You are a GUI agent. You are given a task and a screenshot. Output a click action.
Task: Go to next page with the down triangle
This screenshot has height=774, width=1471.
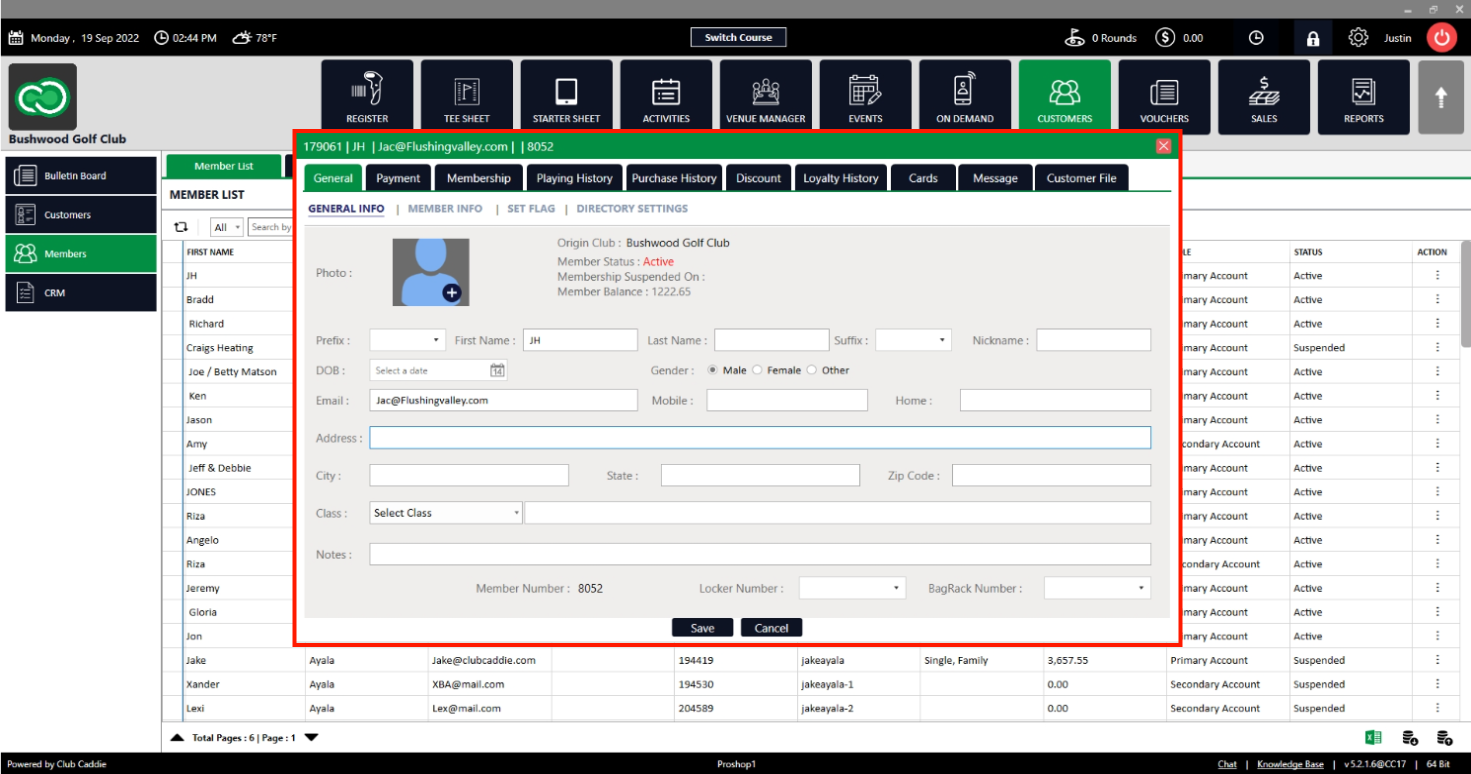click(311, 738)
